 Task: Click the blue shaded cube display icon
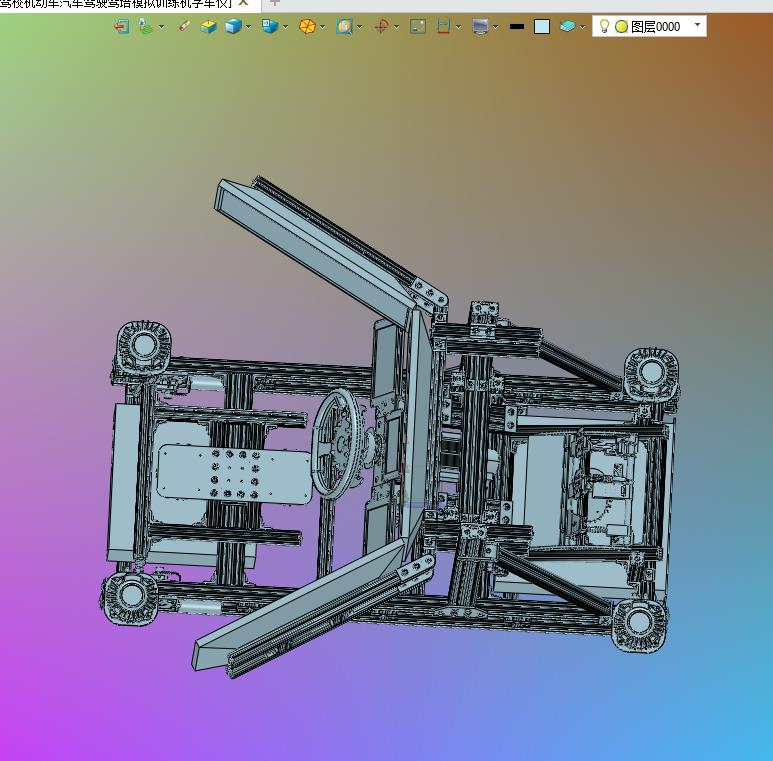tap(233, 26)
